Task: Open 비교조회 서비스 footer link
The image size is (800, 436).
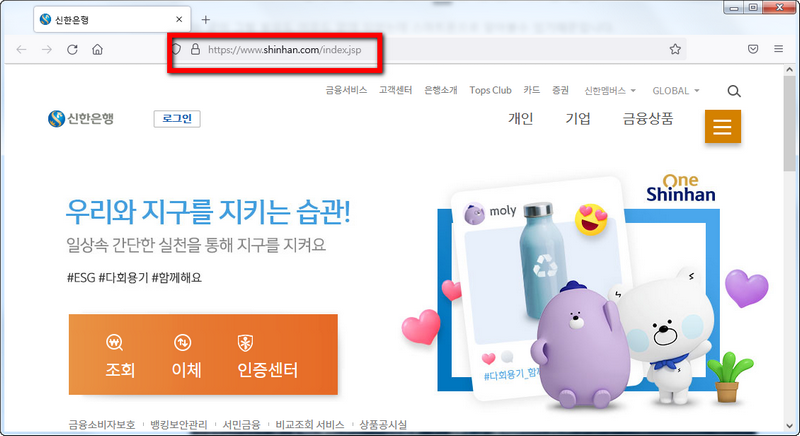Action: click(310, 425)
